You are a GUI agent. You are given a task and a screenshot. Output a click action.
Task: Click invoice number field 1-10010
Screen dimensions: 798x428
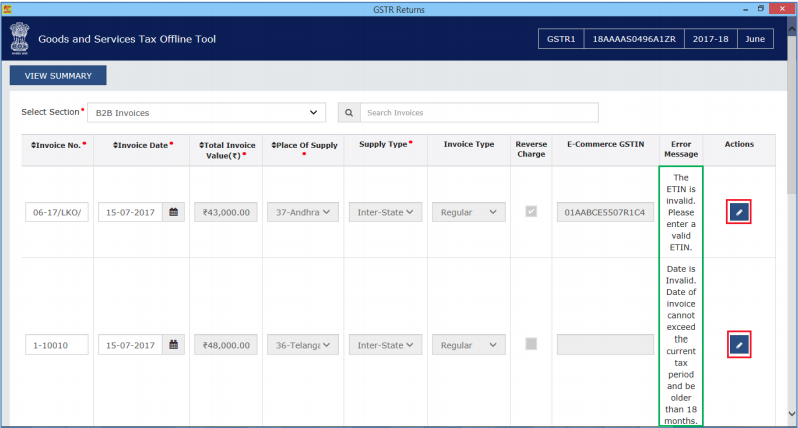pyautogui.click(x=56, y=345)
